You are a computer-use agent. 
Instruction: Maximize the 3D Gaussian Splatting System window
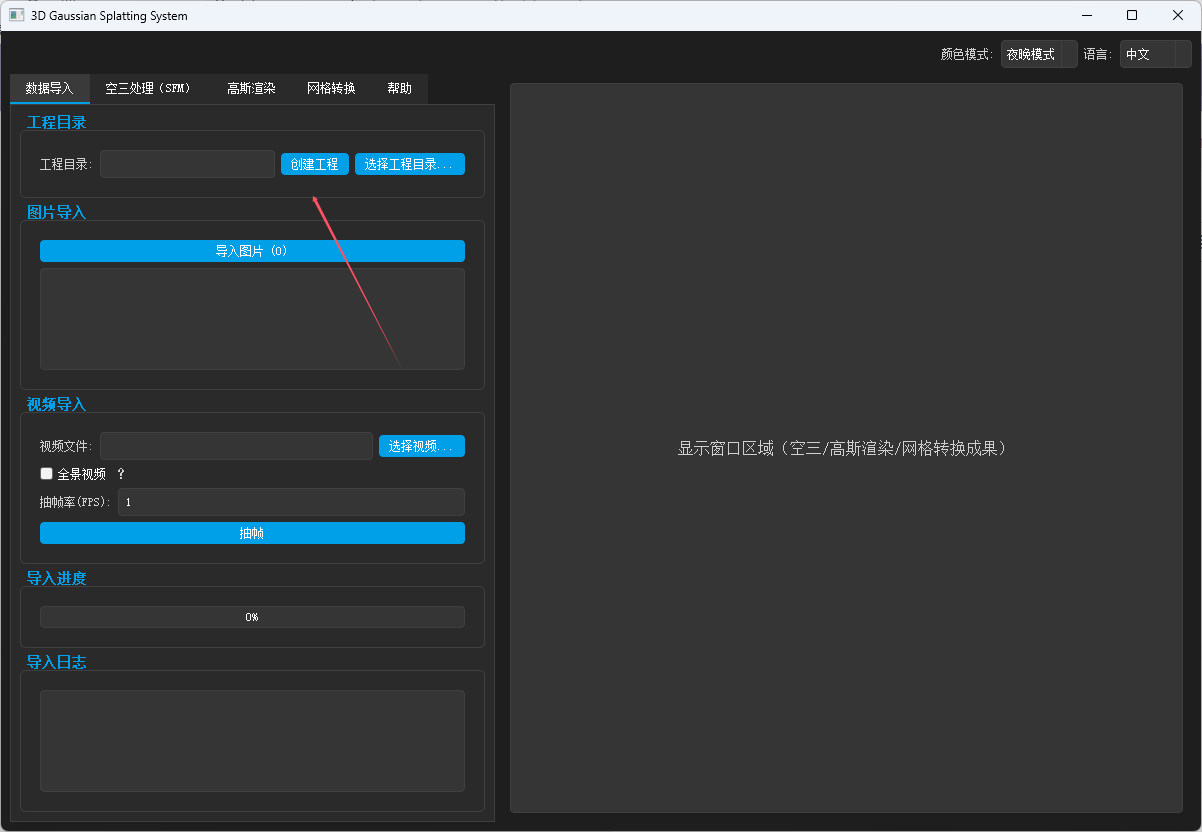[x=1132, y=15]
